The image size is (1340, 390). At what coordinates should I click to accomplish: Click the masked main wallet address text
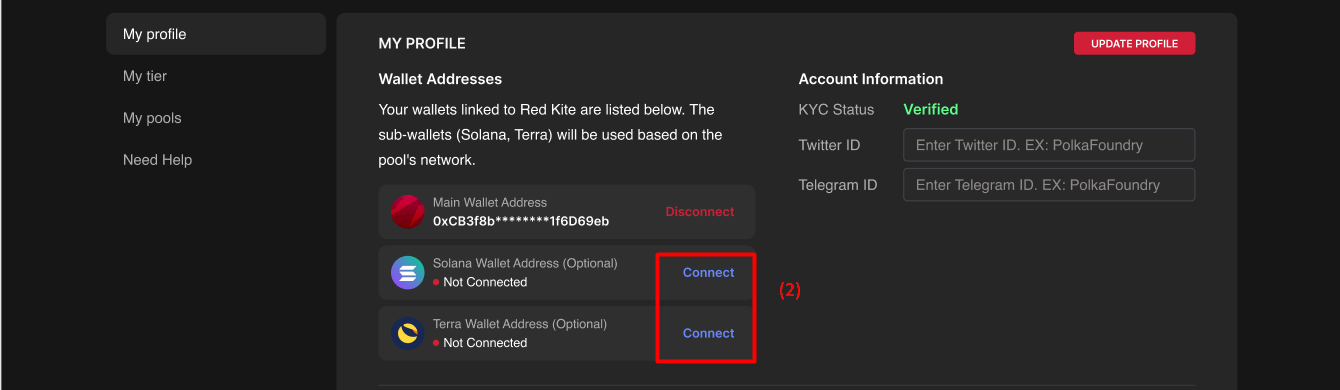(521, 221)
